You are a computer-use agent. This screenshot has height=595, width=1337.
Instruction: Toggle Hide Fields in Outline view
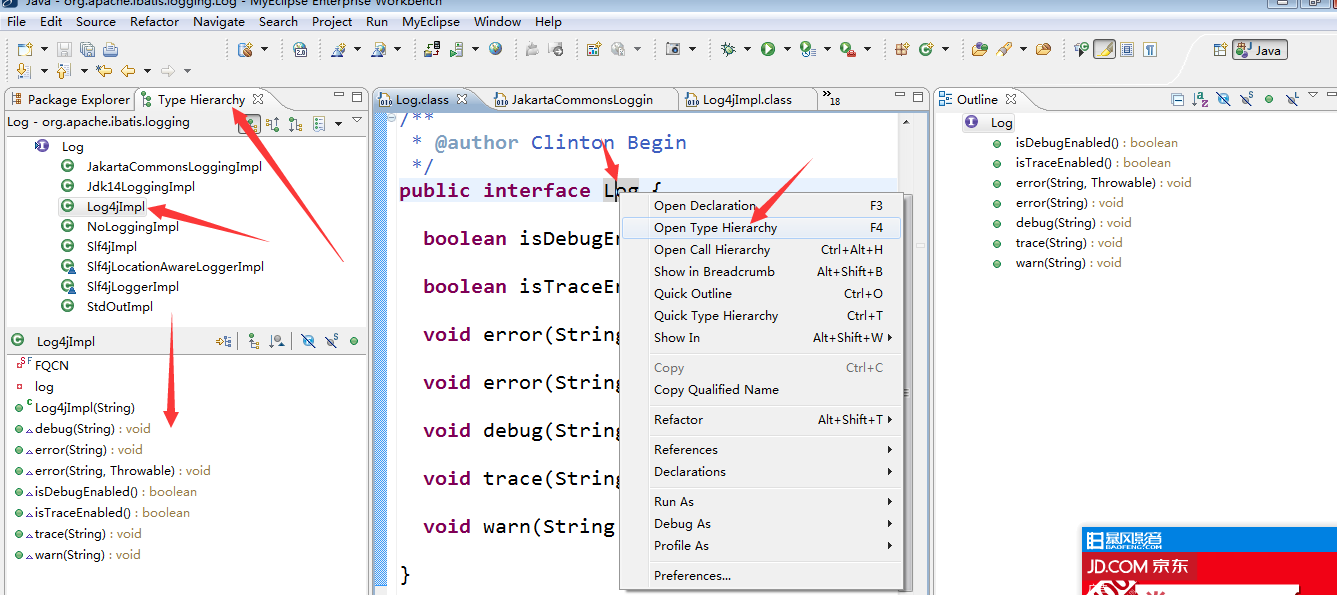tap(1224, 99)
